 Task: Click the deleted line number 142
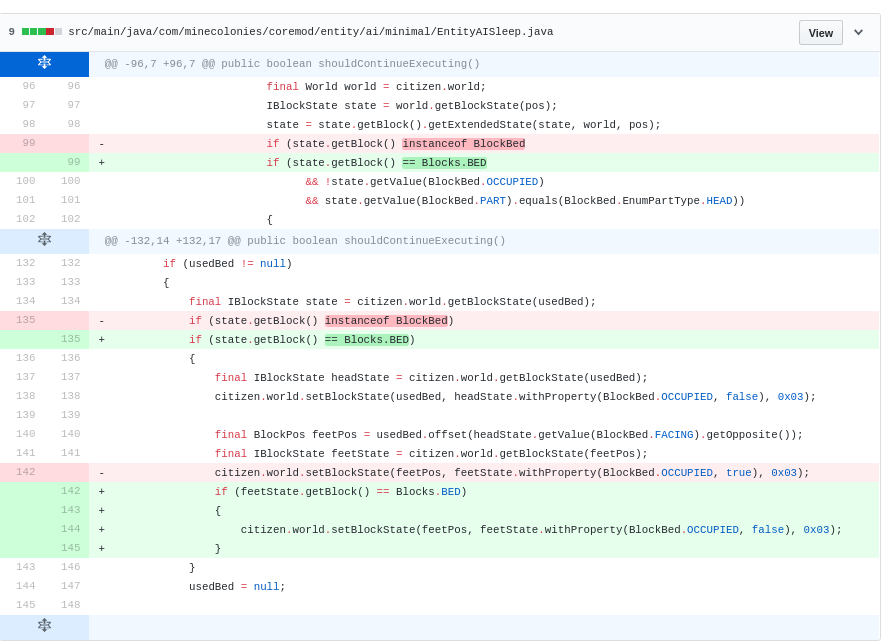25,472
